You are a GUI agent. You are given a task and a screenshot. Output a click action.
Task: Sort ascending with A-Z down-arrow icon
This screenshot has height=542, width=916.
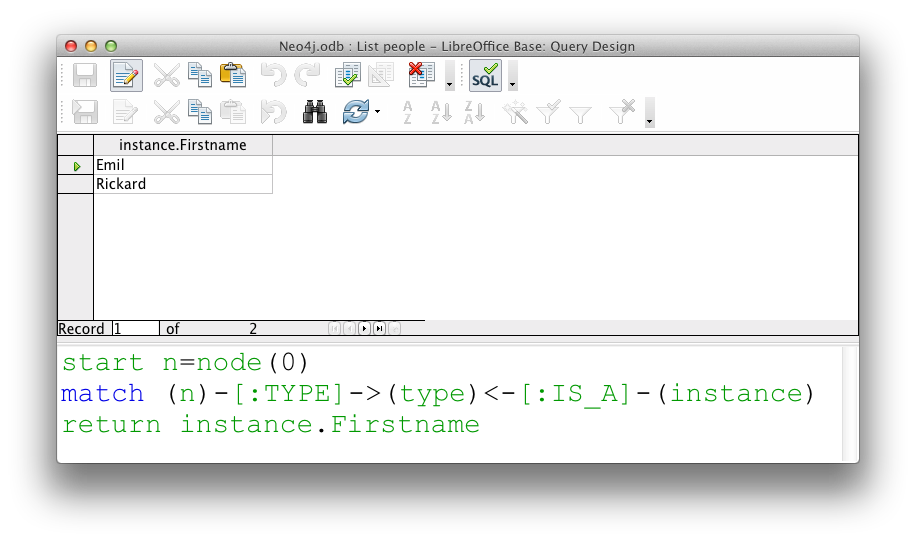pos(441,112)
